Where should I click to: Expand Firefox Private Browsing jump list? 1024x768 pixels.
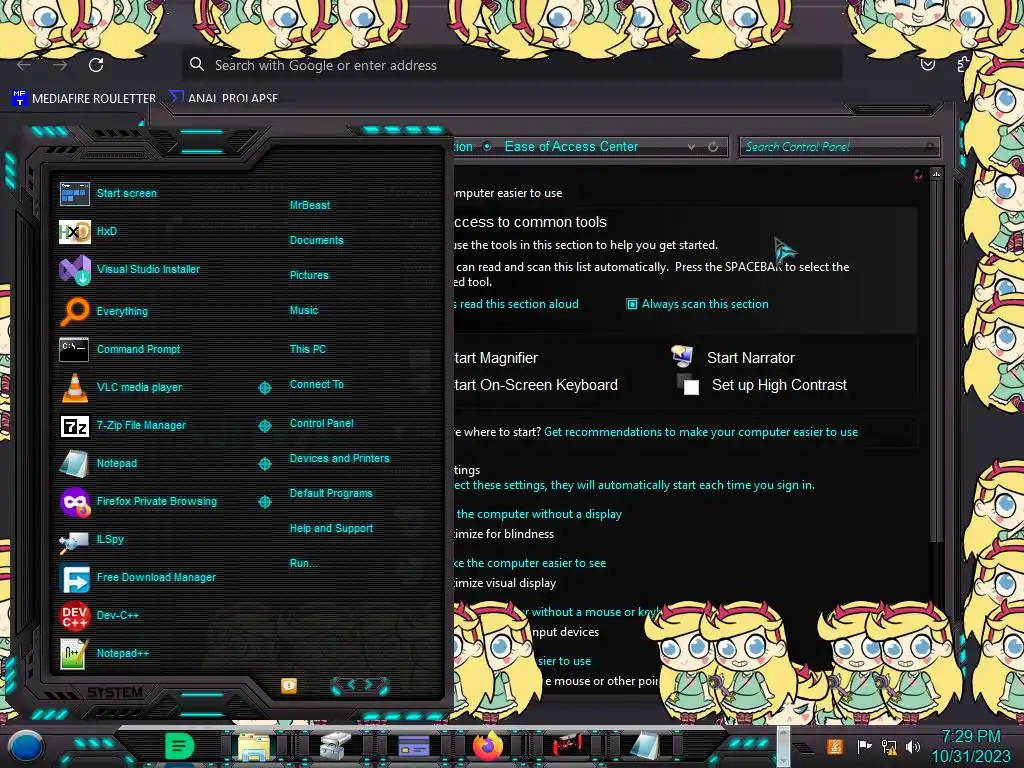(x=264, y=502)
